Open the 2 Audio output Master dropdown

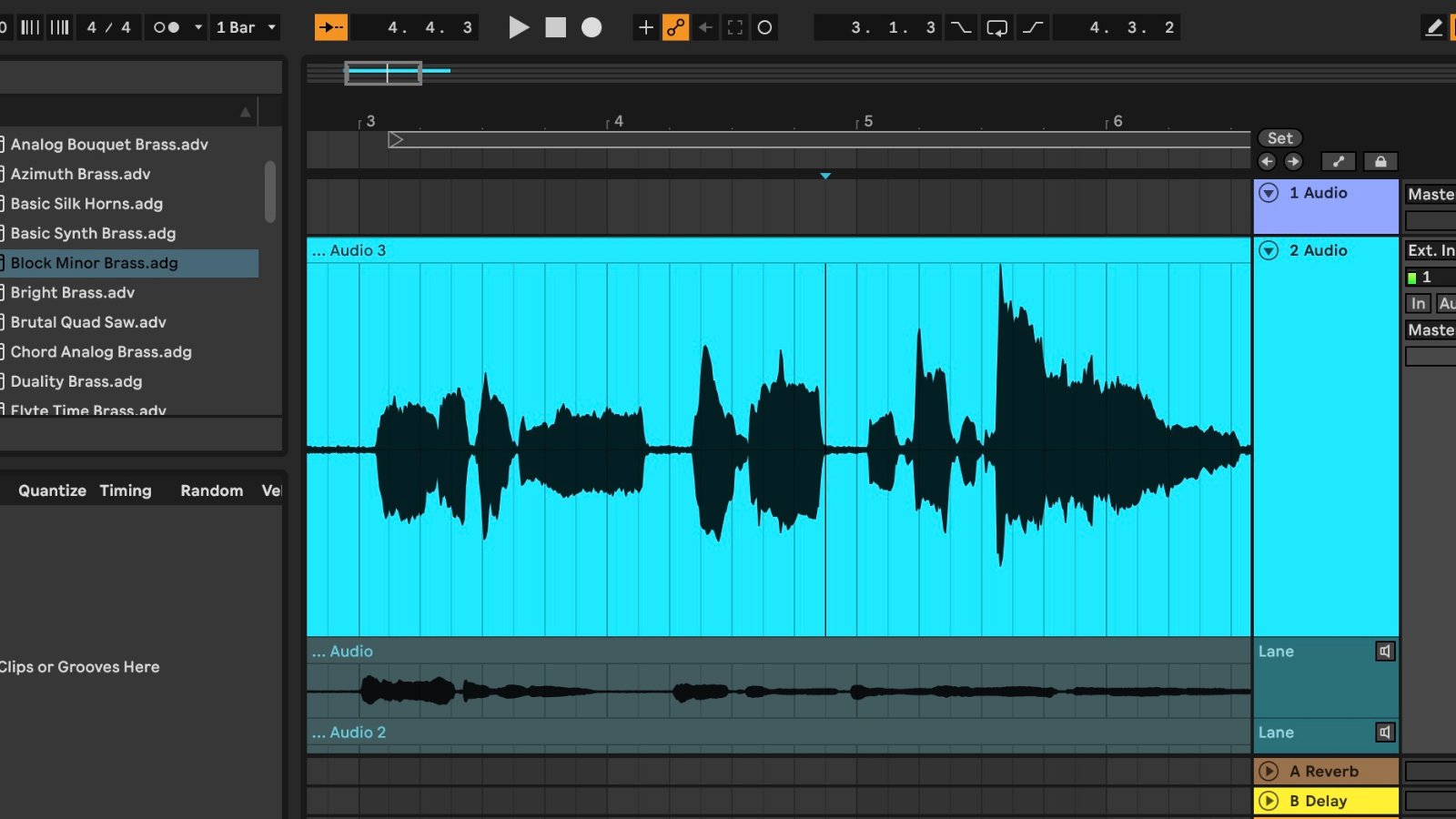tap(1431, 330)
